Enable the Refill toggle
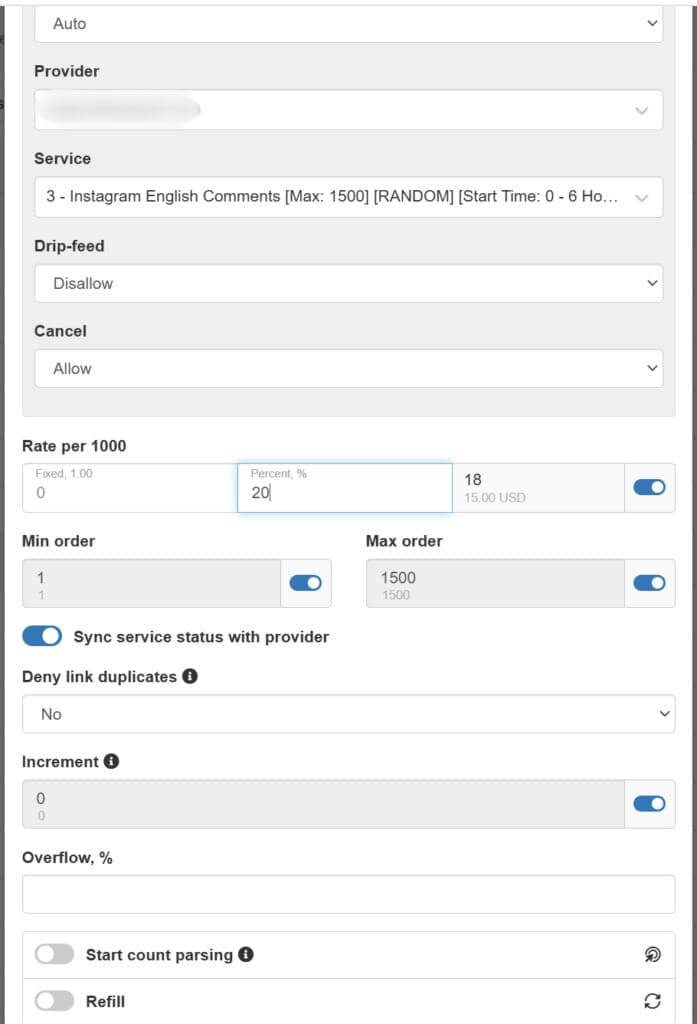Image resolution: width=697 pixels, height=1024 pixels. (x=54, y=1001)
